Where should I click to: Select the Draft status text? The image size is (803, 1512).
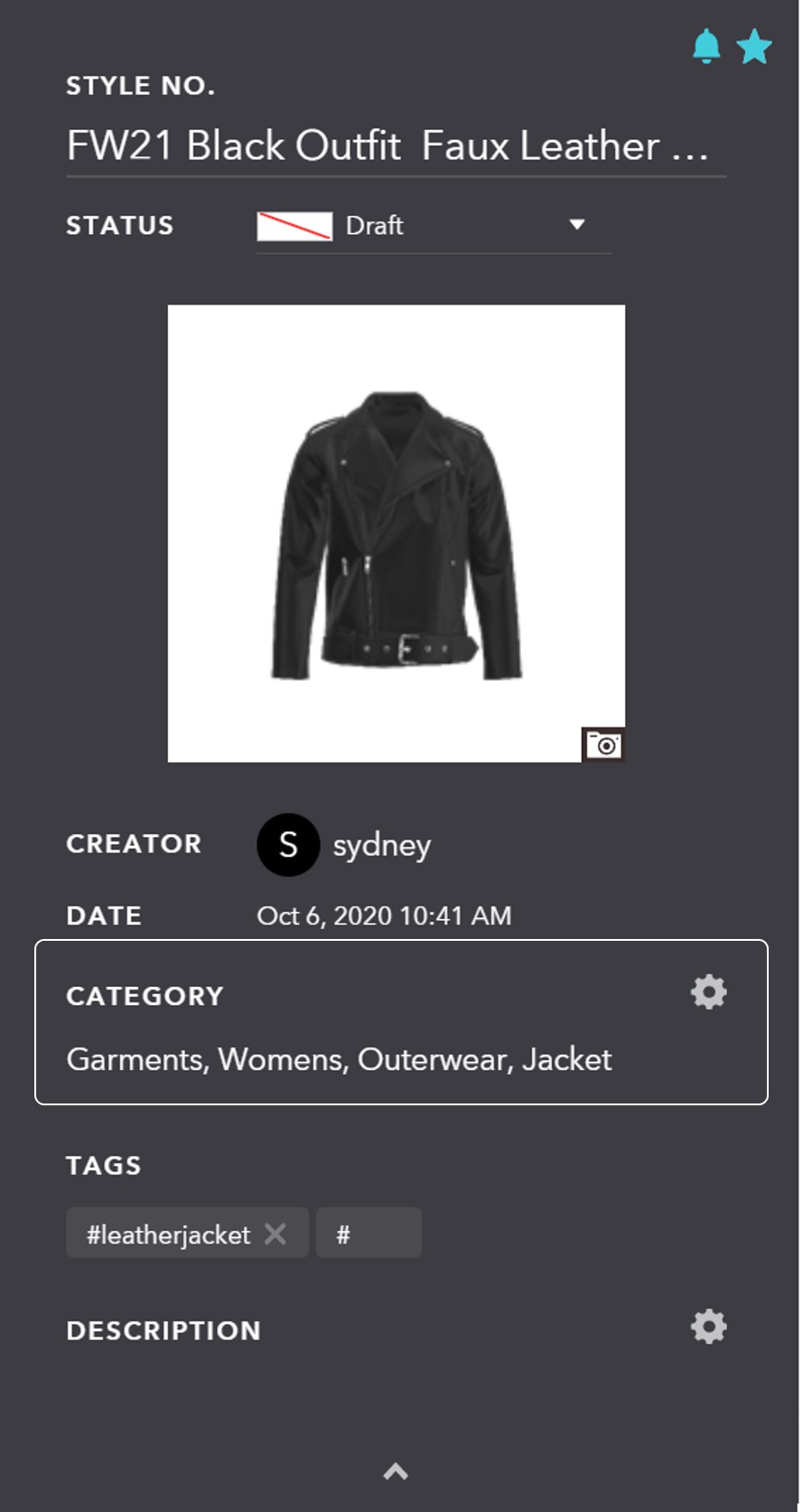click(x=374, y=226)
